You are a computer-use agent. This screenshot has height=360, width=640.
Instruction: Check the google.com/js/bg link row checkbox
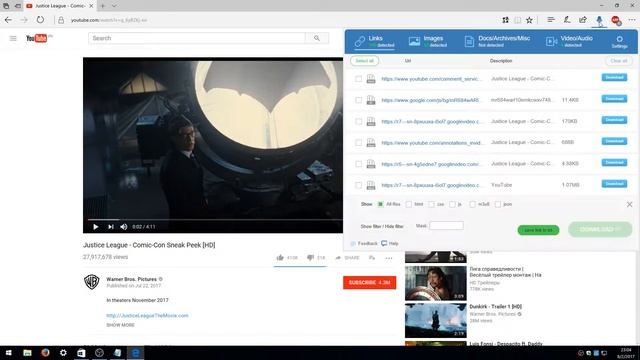(358, 100)
